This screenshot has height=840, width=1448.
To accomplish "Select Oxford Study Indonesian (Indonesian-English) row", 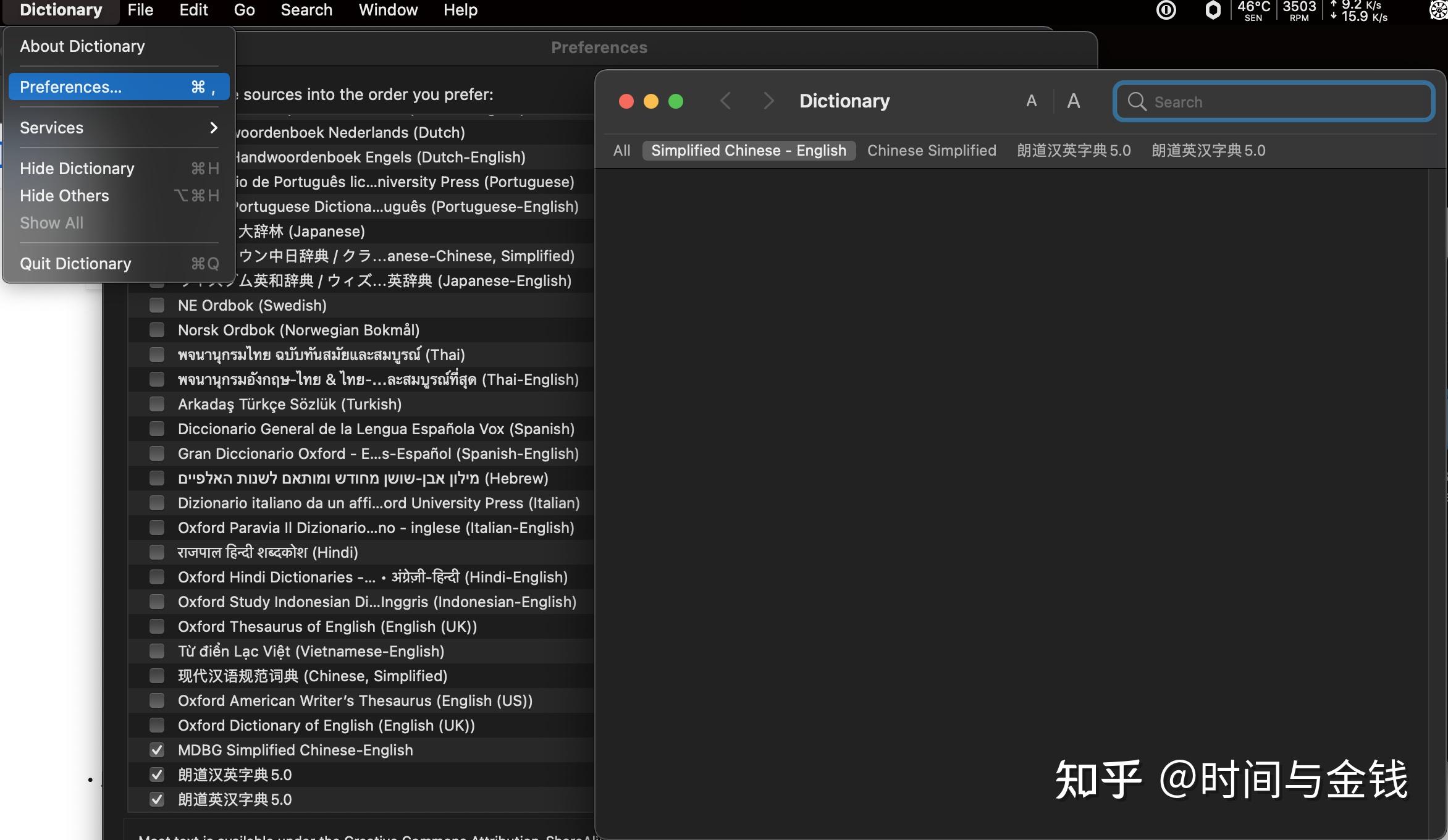I will click(x=361, y=602).
